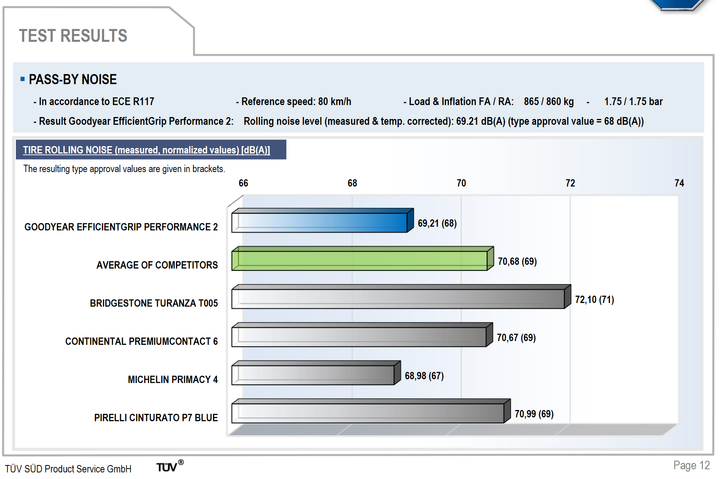Click the value 69,21 (68)

437,223
